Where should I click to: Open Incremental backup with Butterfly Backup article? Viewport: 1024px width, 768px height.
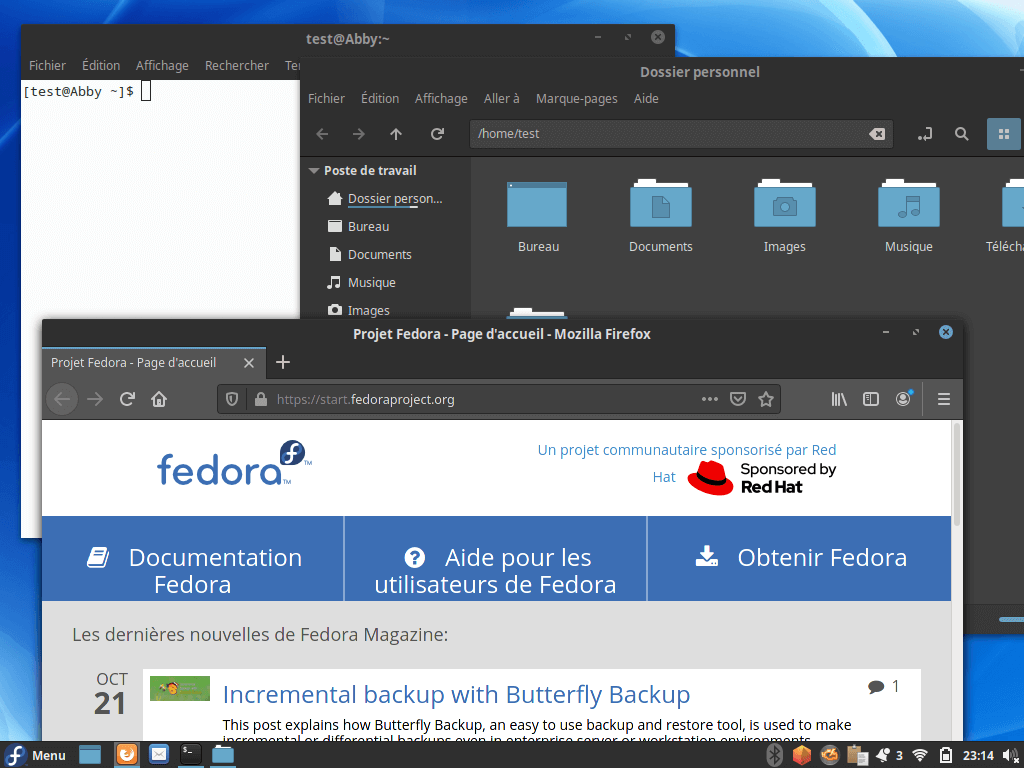[456, 695]
